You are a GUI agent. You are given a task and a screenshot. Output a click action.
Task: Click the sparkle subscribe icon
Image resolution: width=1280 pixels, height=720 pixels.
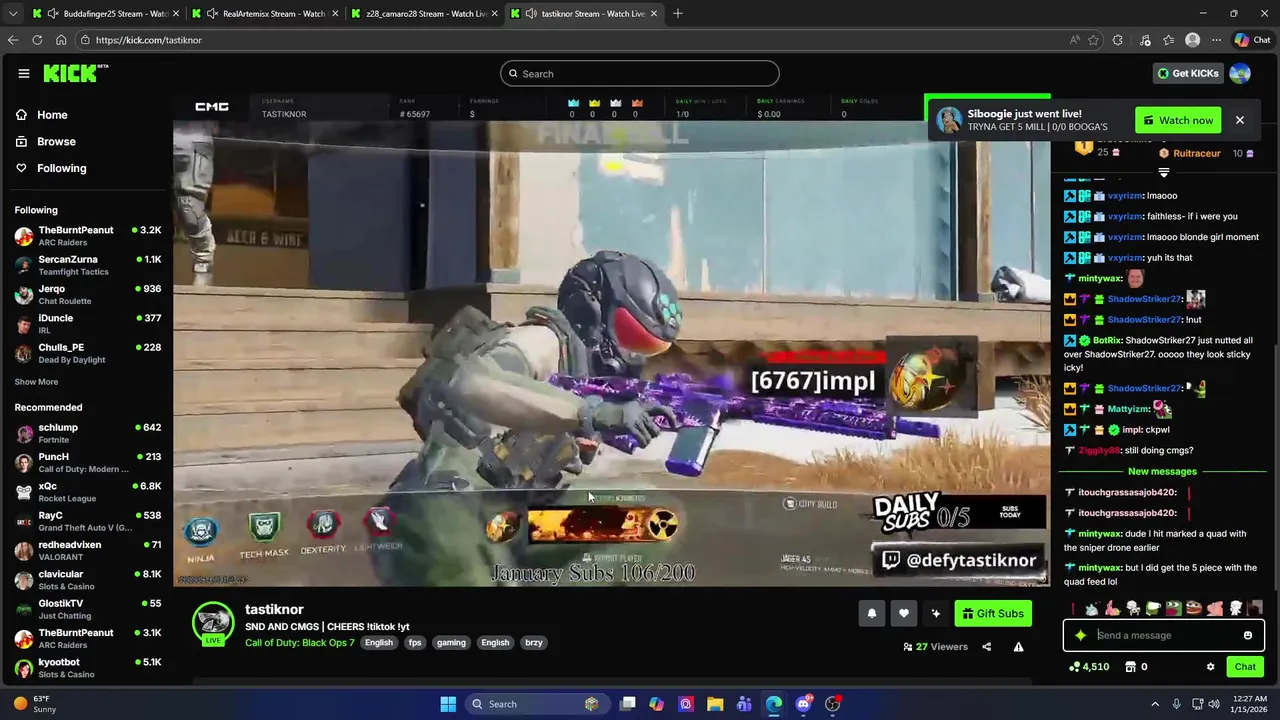coord(935,614)
